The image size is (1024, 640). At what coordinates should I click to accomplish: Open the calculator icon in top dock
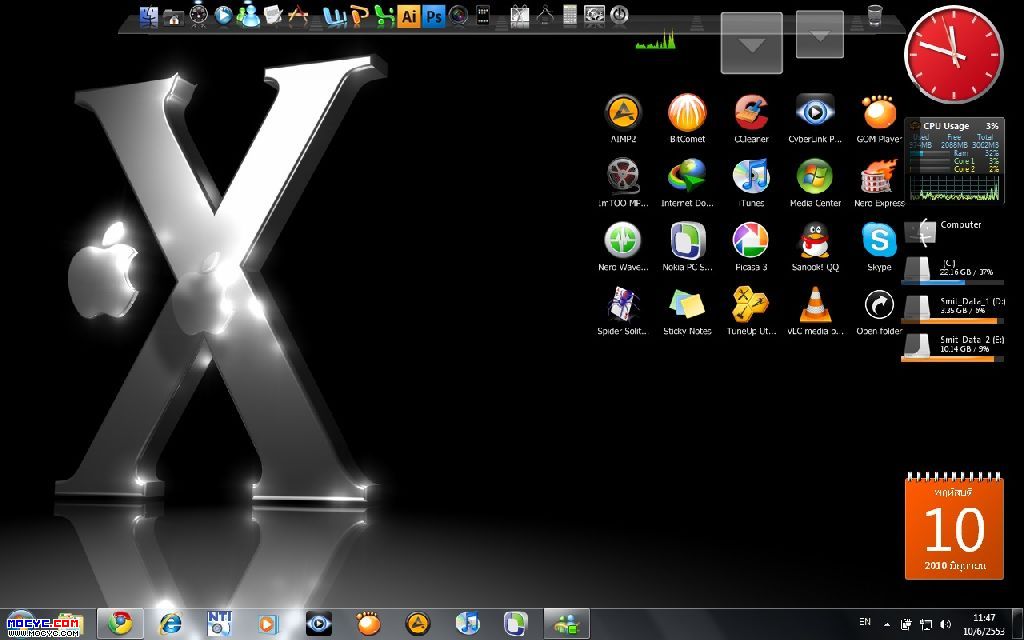point(569,16)
